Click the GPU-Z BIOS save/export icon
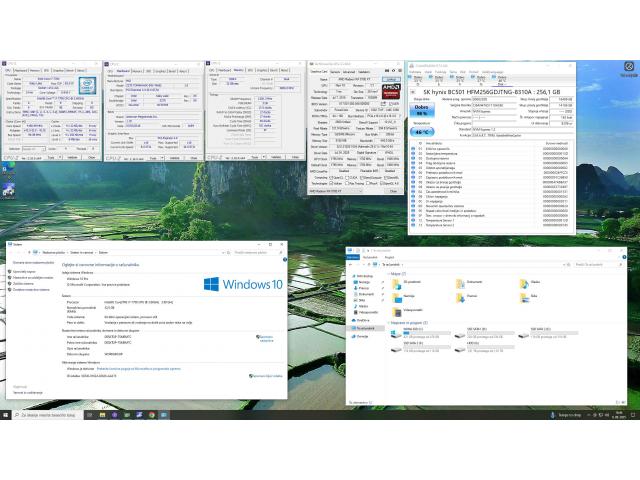 click(x=384, y=104)
